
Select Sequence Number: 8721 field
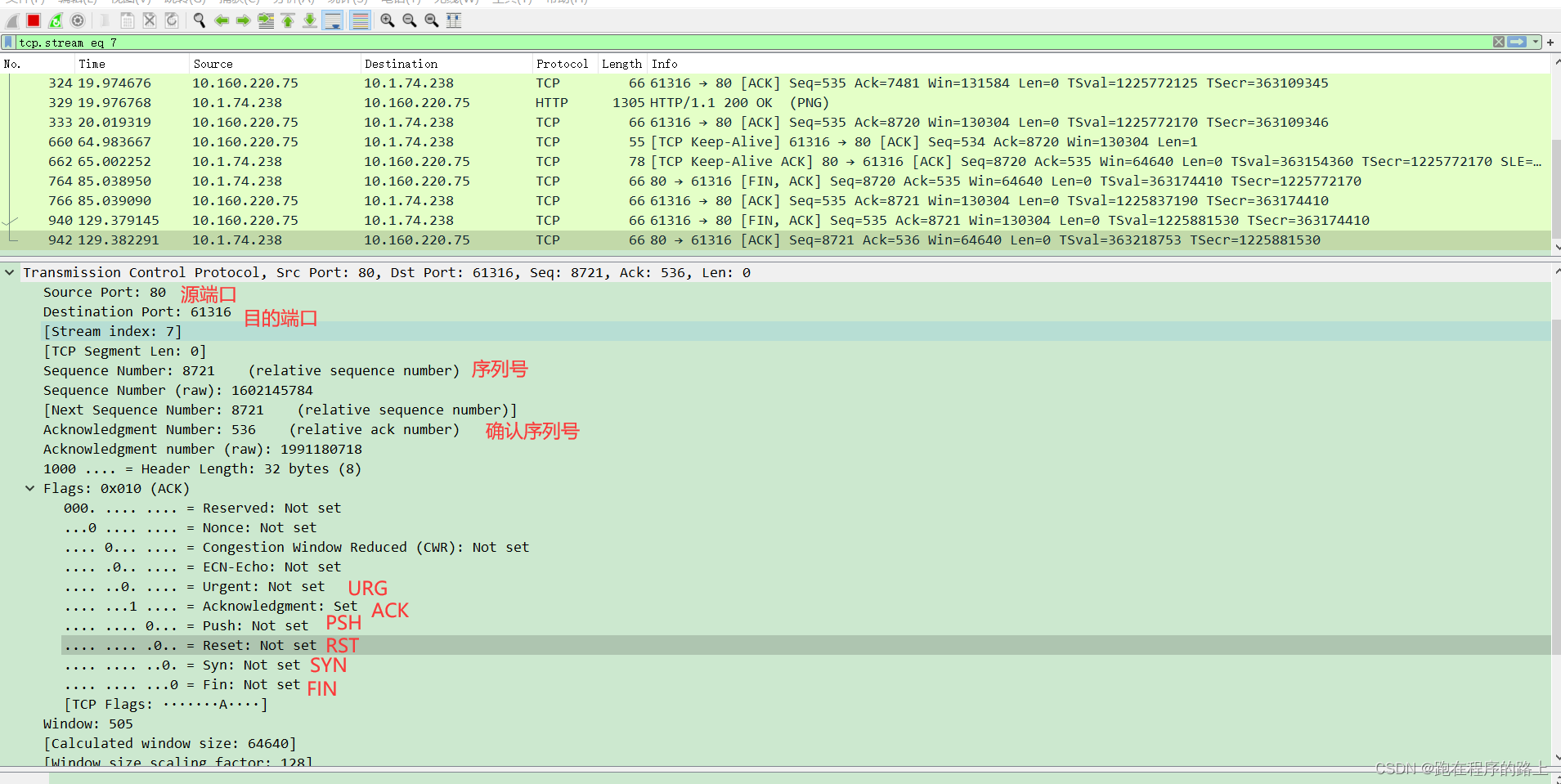251,371
